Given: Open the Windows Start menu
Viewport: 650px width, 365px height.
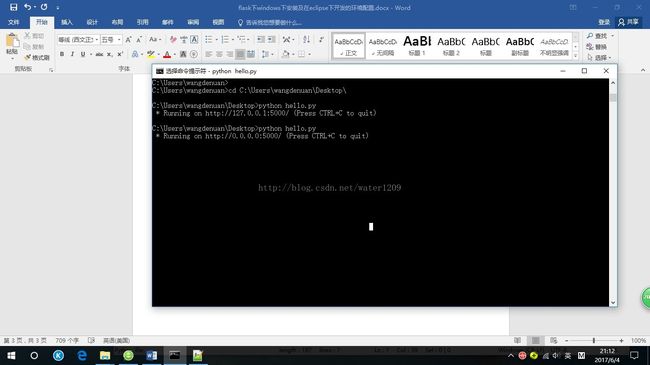Looking at the screenshot, I should pyautogui.click(x=11, y=355).
